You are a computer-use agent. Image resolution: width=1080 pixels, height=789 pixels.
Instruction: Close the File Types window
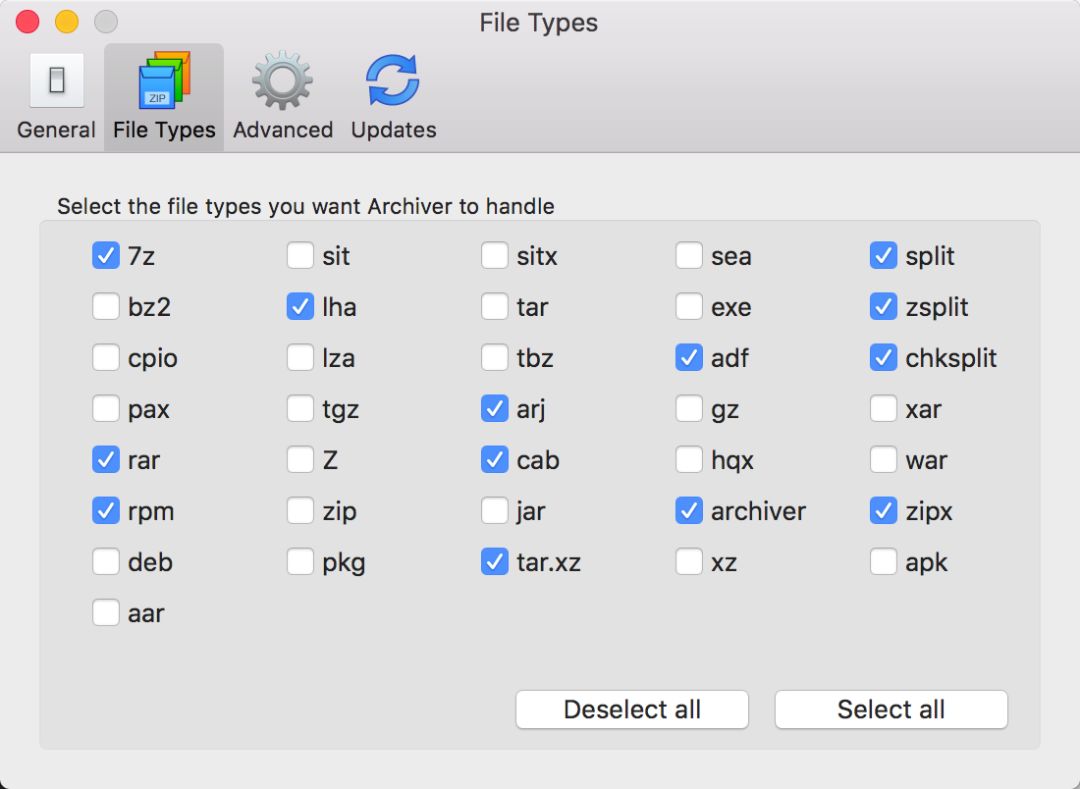28,21
